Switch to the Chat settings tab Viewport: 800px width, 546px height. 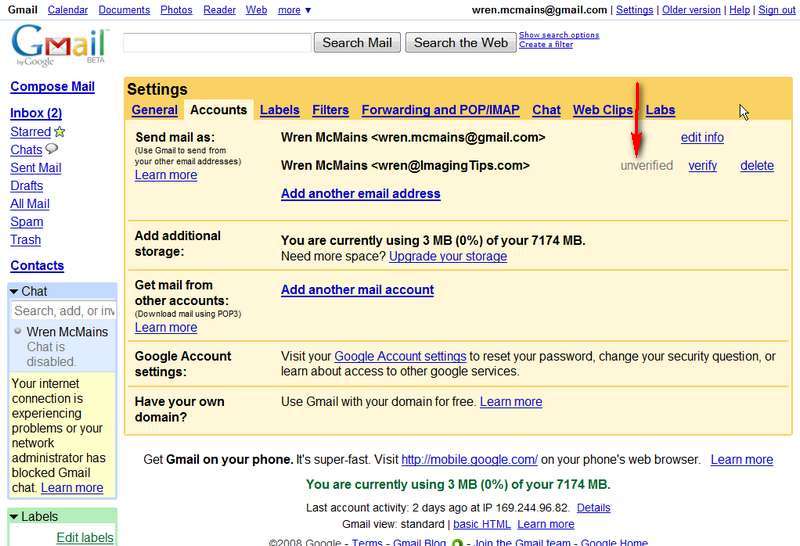(546, 110)
